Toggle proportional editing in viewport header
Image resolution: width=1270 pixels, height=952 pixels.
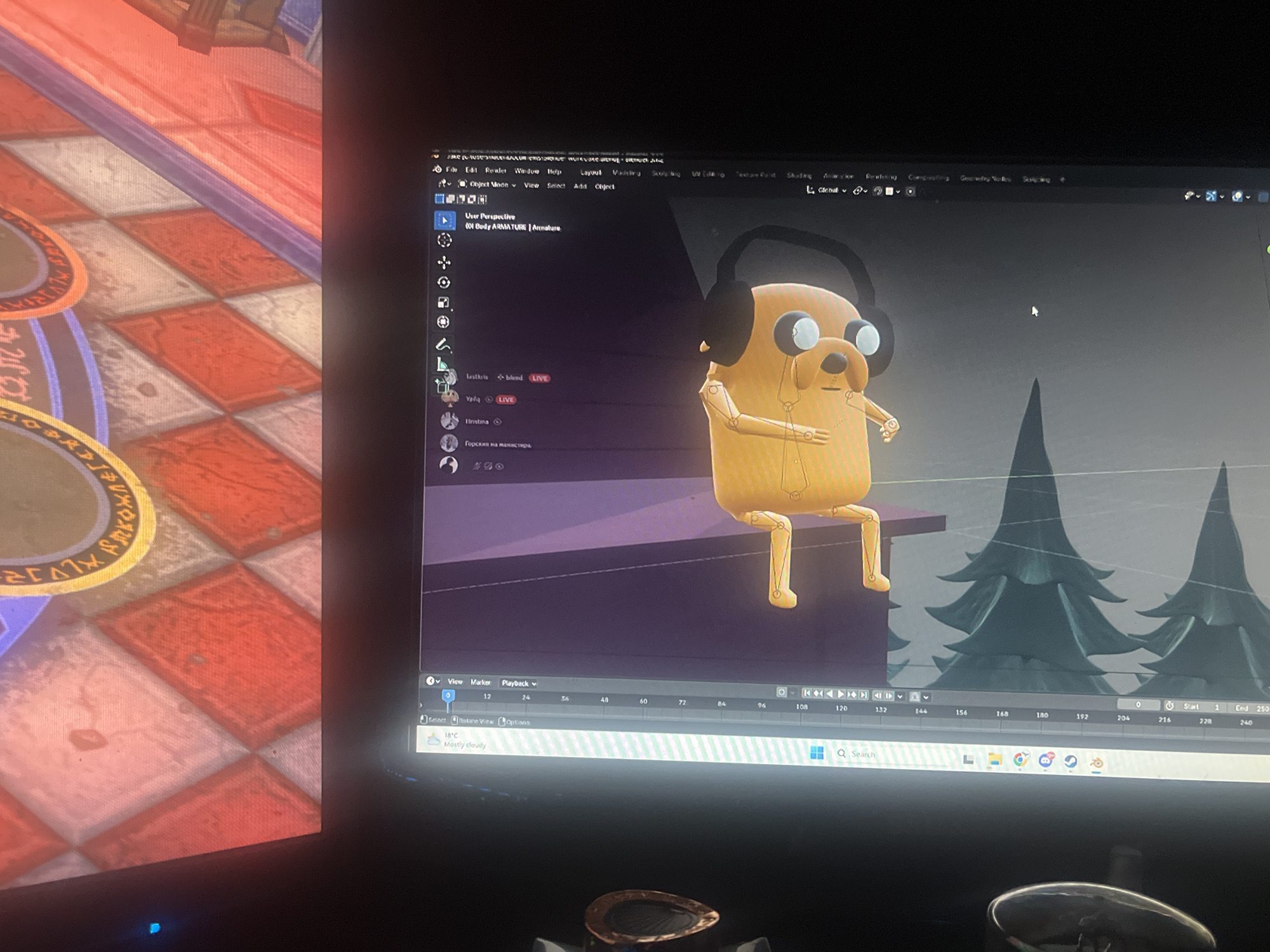911,192
